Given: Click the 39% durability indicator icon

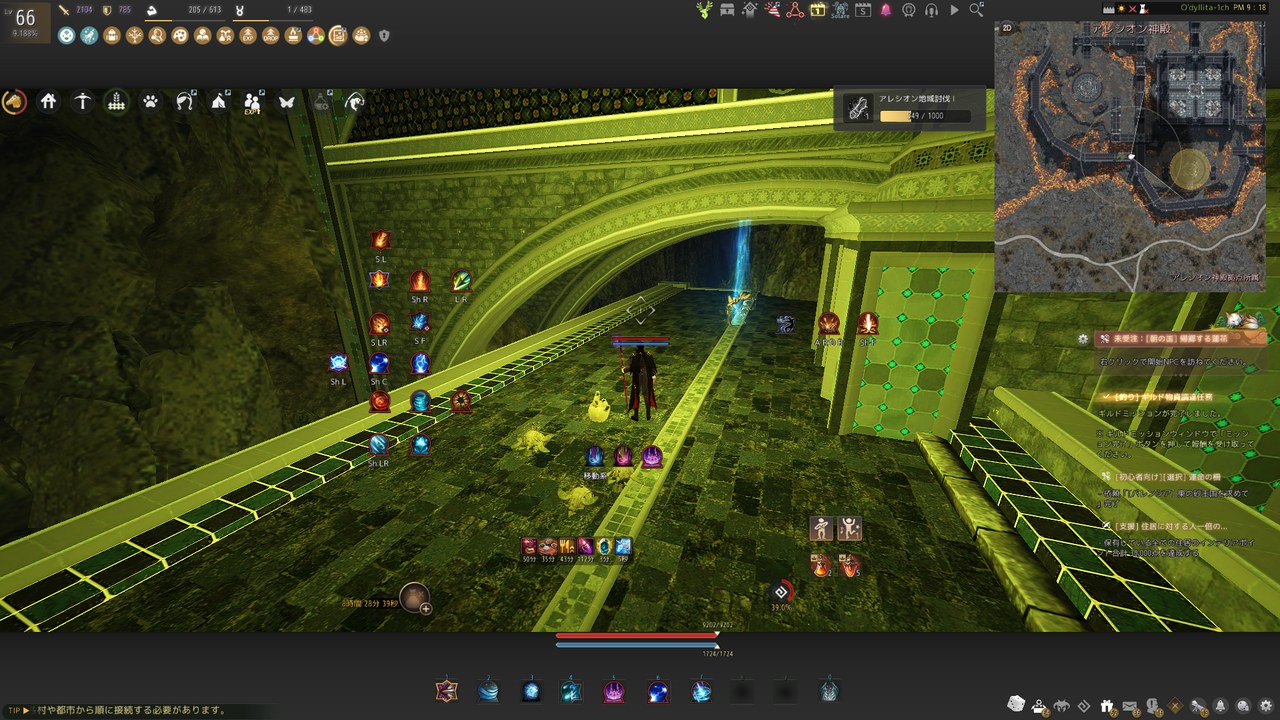Looking at the screenshot, I should (781, 591).
